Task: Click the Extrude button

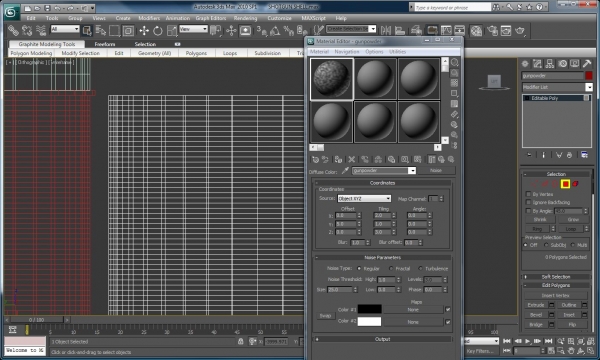Action: (536, 305)
